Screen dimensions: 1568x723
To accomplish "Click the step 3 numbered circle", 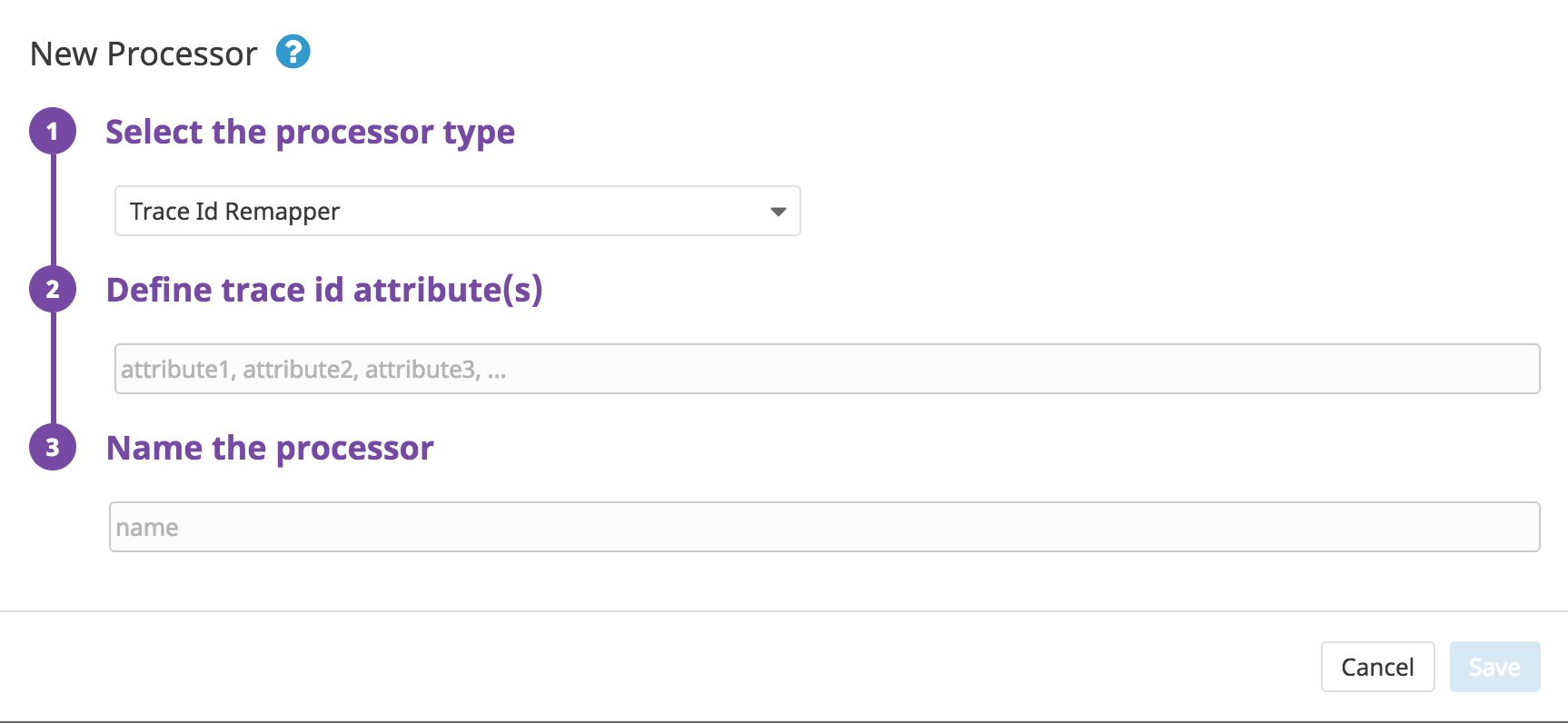I will [x=53, y=448].
